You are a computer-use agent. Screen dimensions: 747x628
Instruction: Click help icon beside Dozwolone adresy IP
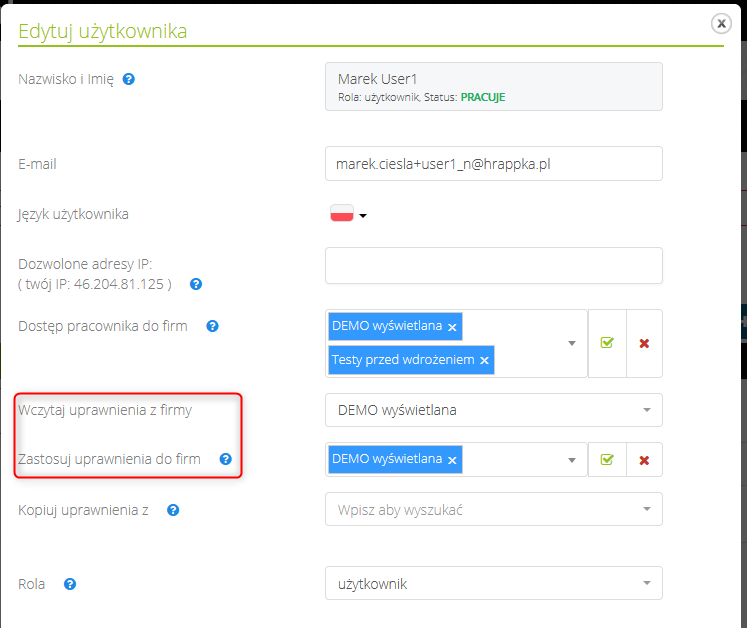tap(196, 284)
